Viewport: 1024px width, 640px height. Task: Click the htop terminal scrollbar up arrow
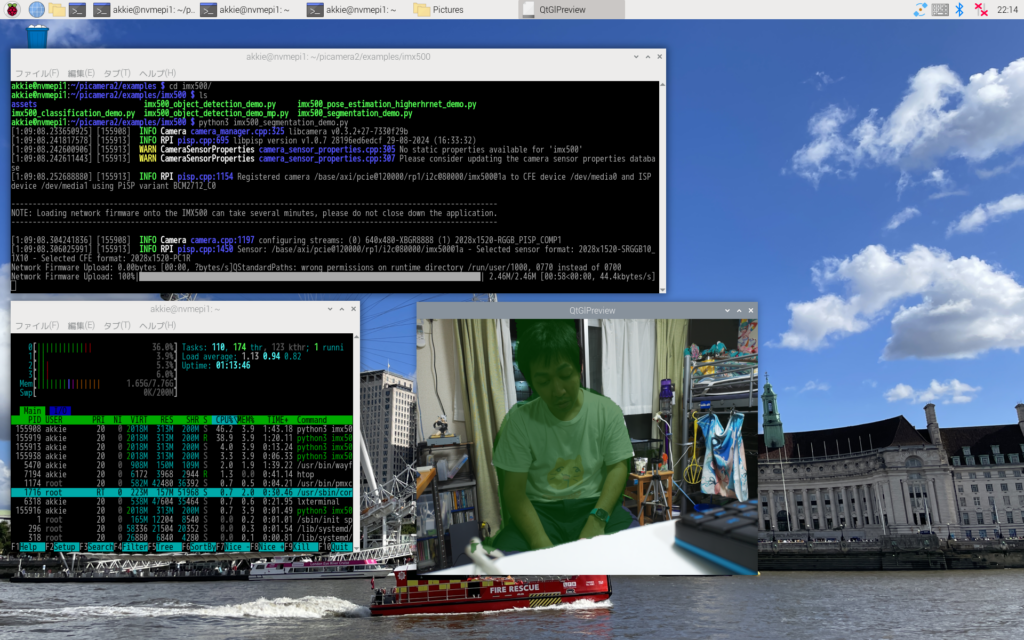click(x=356, y=337)
